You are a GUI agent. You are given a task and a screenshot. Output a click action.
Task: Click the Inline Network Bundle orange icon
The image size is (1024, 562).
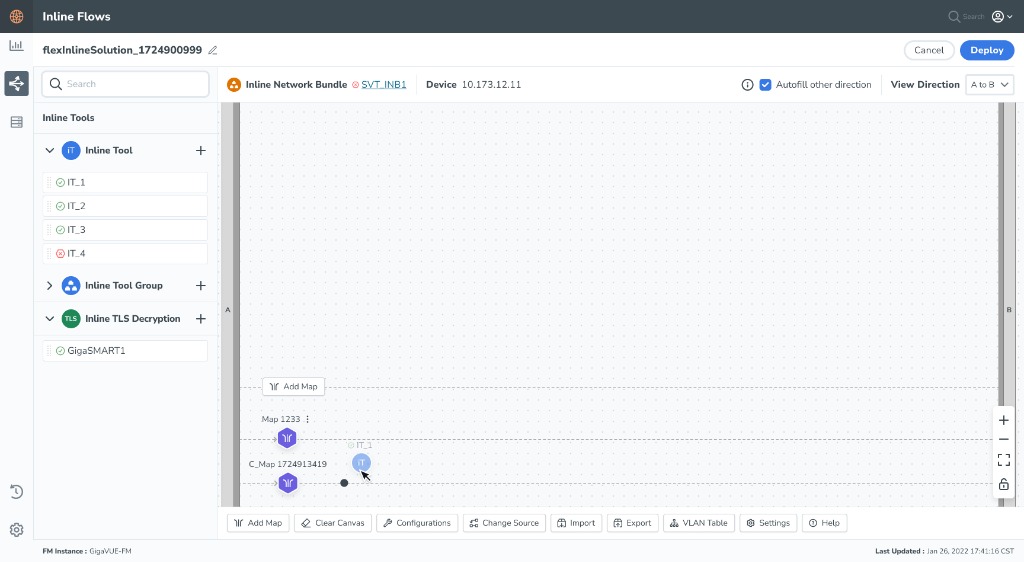(234, 85)
